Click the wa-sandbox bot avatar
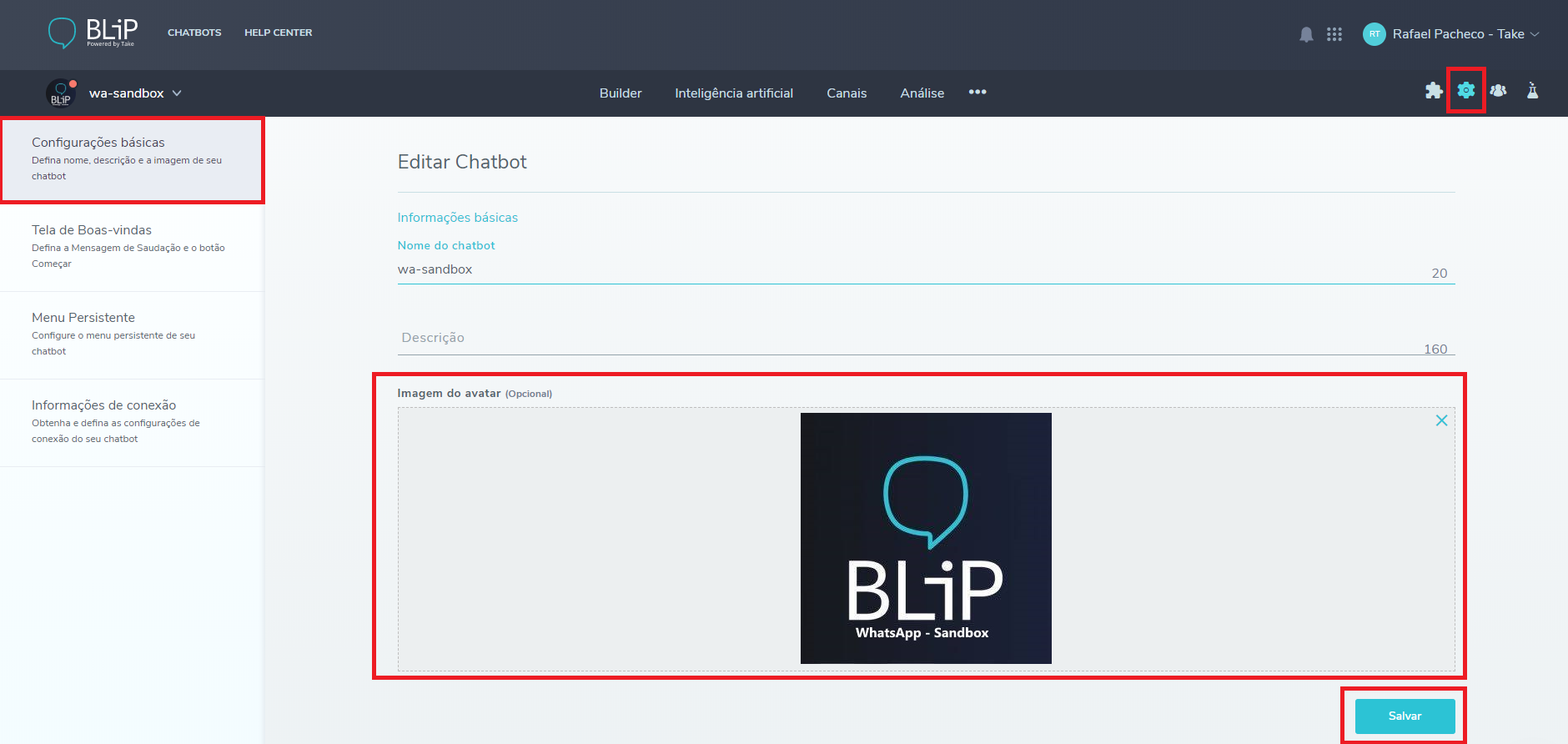 [x=61, y=93]
